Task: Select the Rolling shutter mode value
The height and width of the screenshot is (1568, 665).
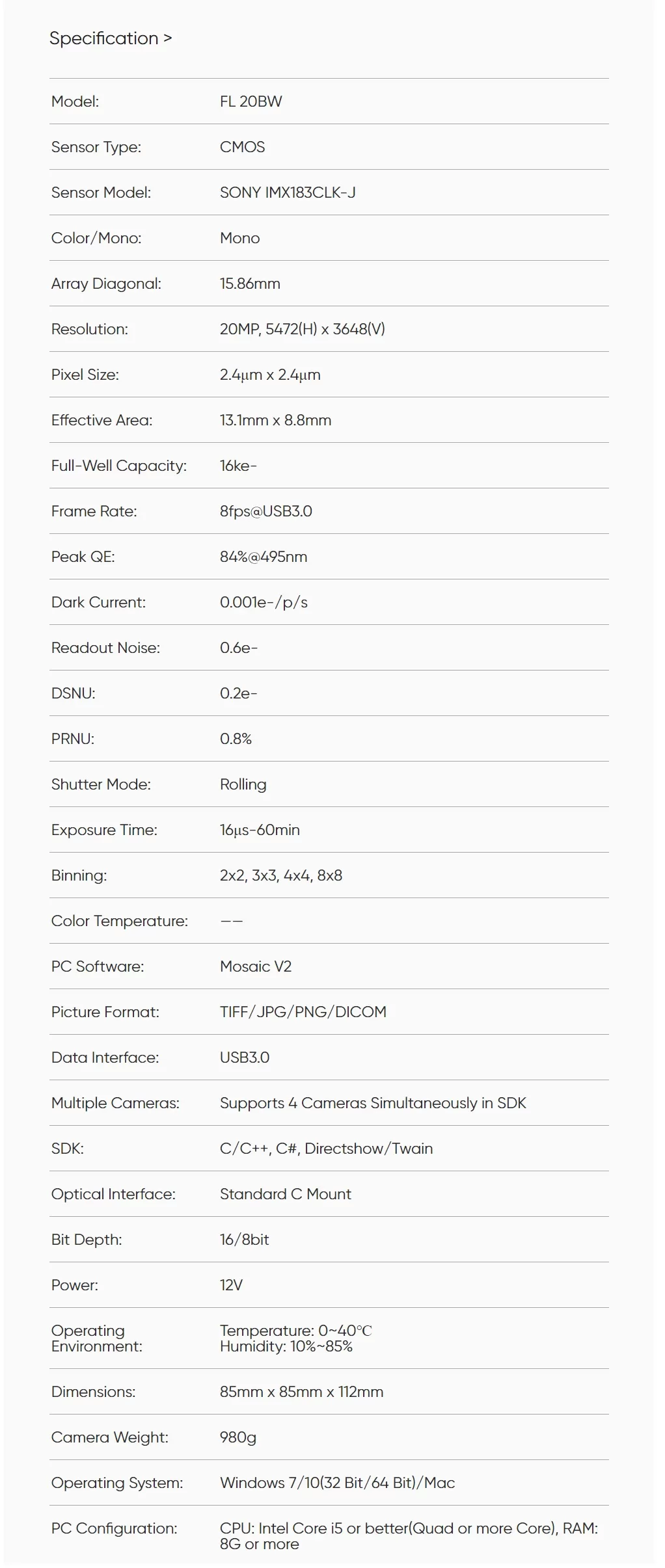Action: [x=243, y=784]
